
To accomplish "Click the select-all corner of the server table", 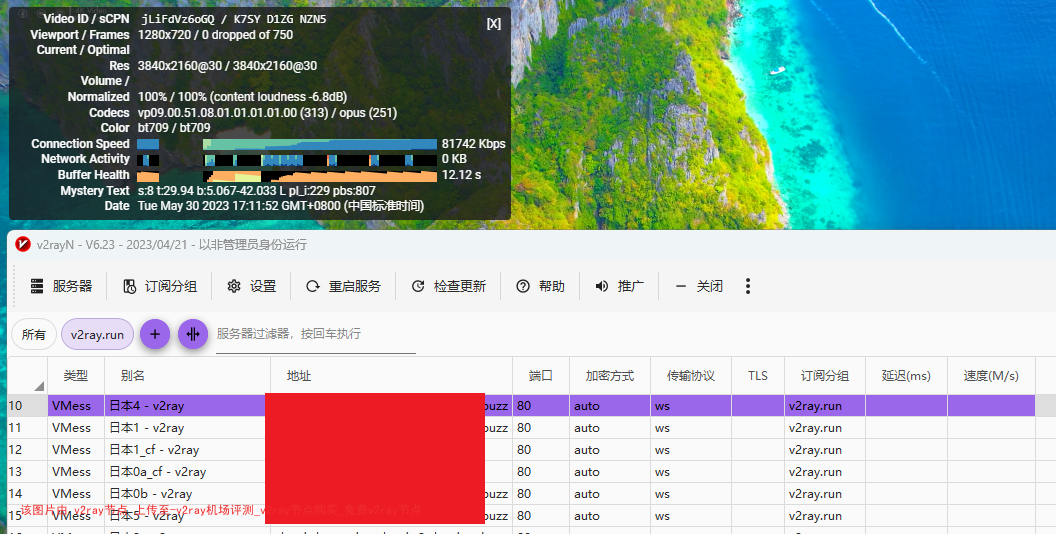I will coord(27,376).
